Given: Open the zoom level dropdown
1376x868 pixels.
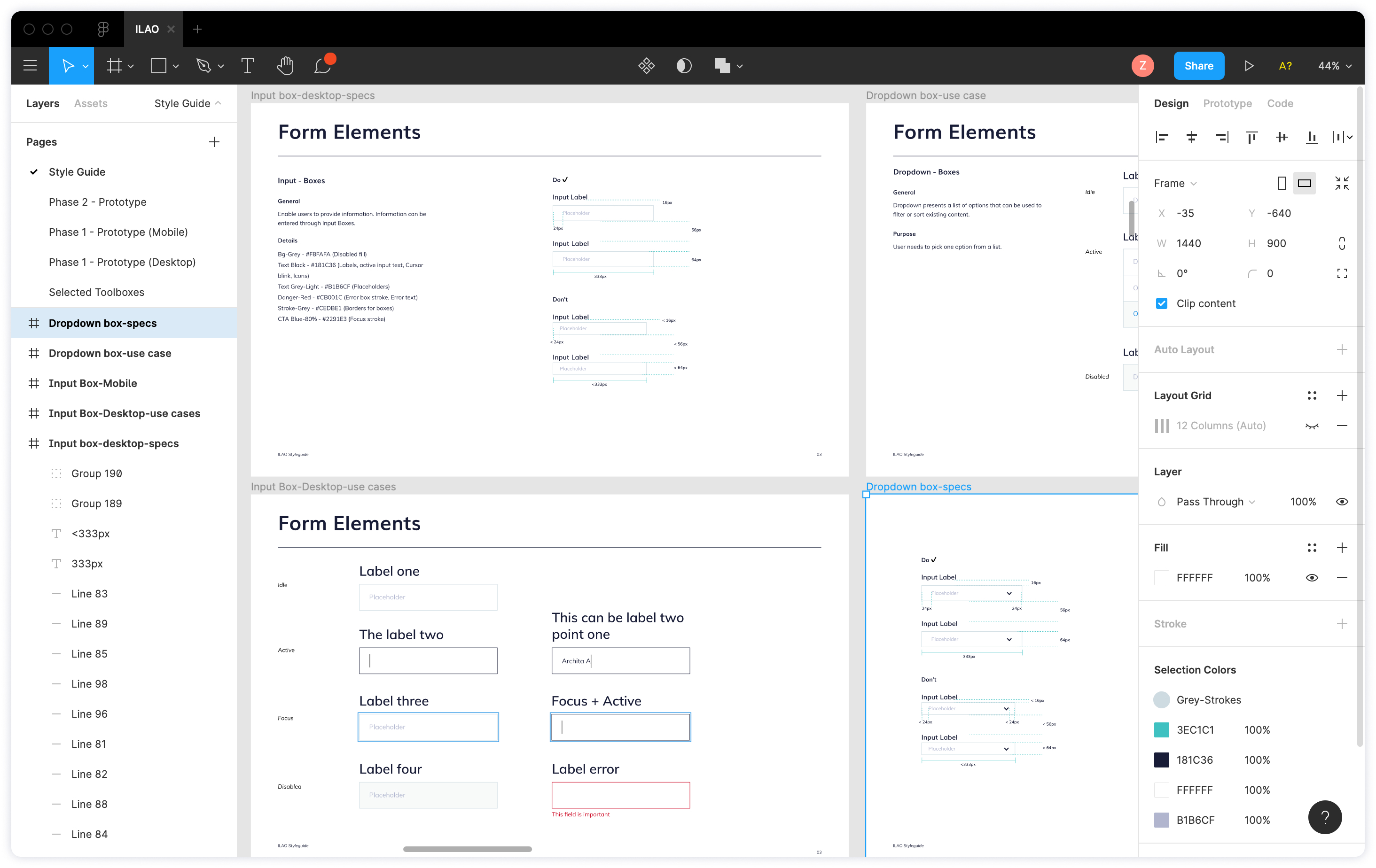Looking at the screenshot, I should [x=1334, y=65].
